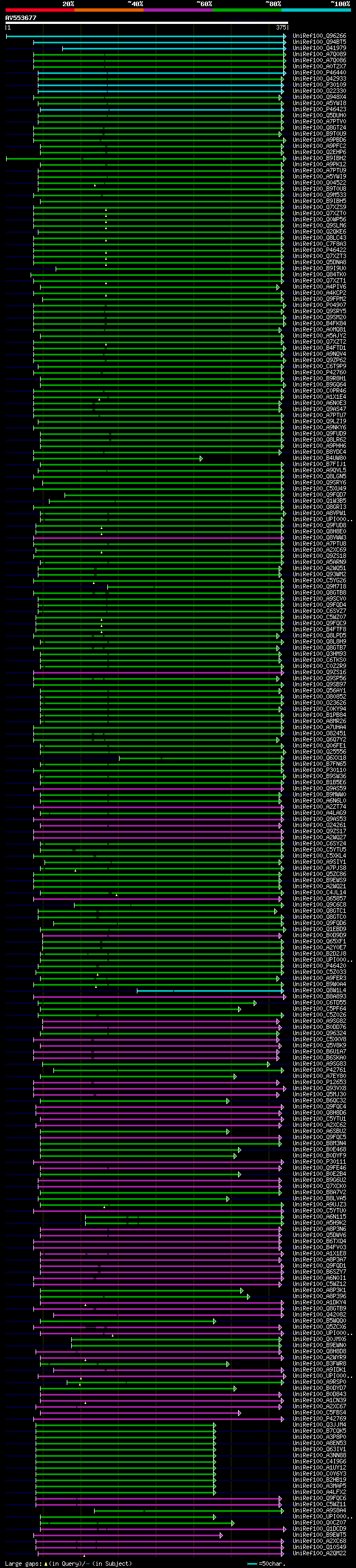The width and height of the screenshot is (356, 1568).
Task: Select hit label UniRef100_Q5ZC86
Action: click(319, 874)
